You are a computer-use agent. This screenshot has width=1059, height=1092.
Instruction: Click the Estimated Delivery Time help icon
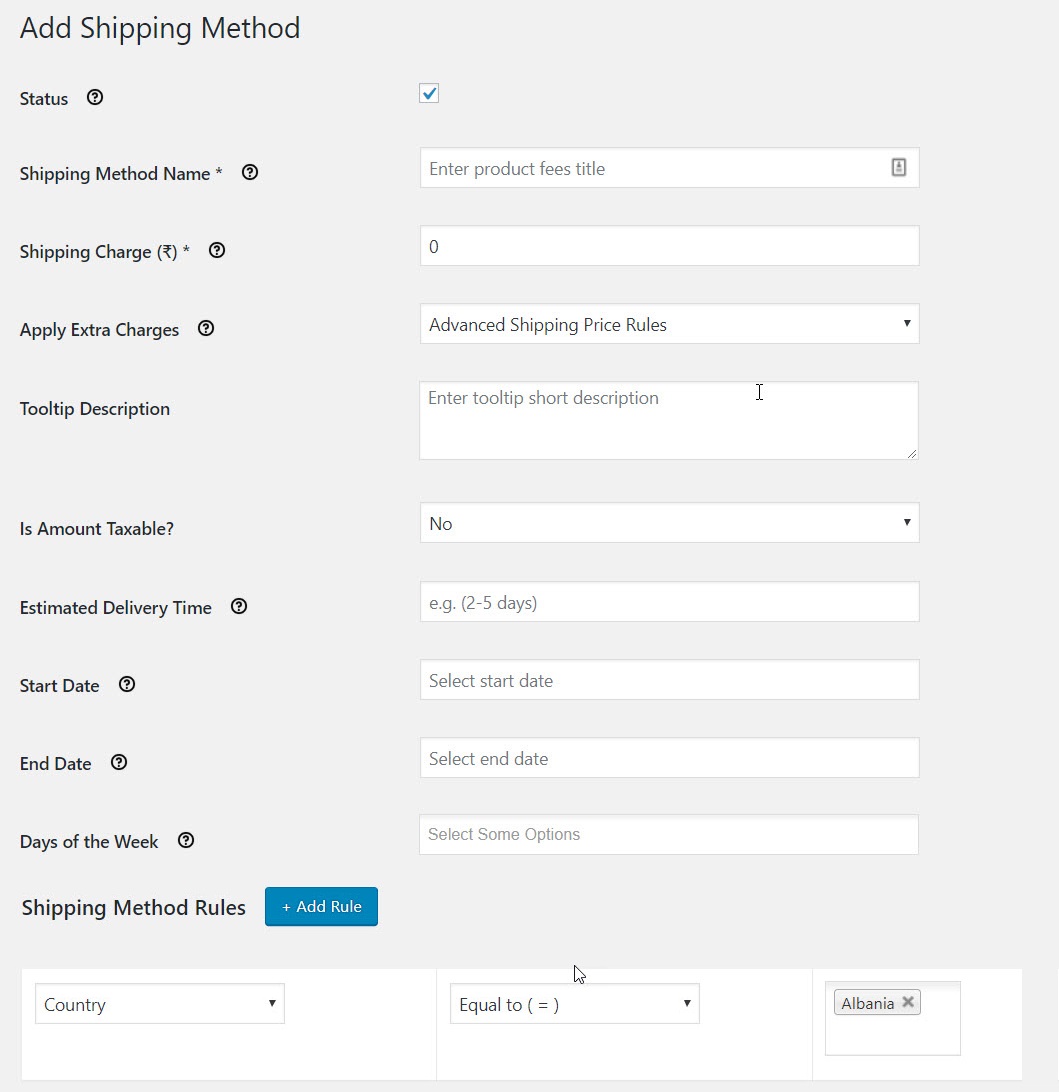click(238, 605)
